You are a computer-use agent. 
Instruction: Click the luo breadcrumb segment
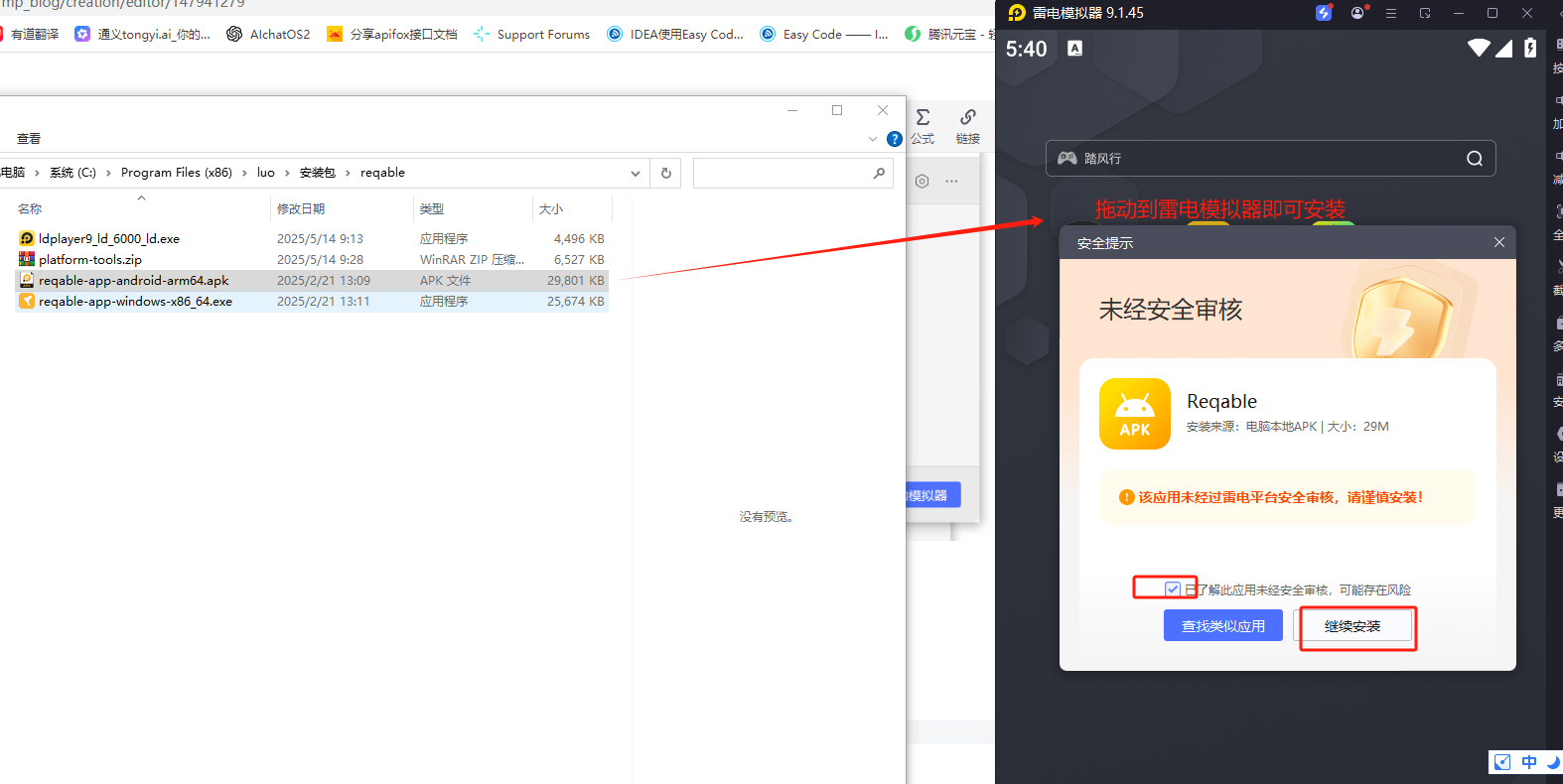tap(266, 173)
